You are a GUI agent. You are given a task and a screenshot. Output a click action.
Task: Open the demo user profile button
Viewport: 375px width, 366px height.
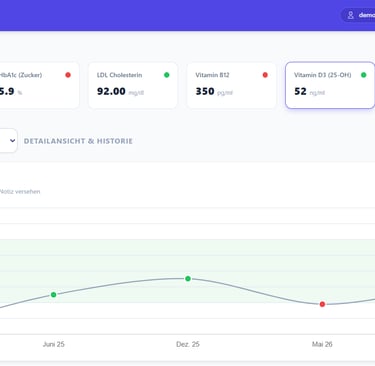coord(358,15)
